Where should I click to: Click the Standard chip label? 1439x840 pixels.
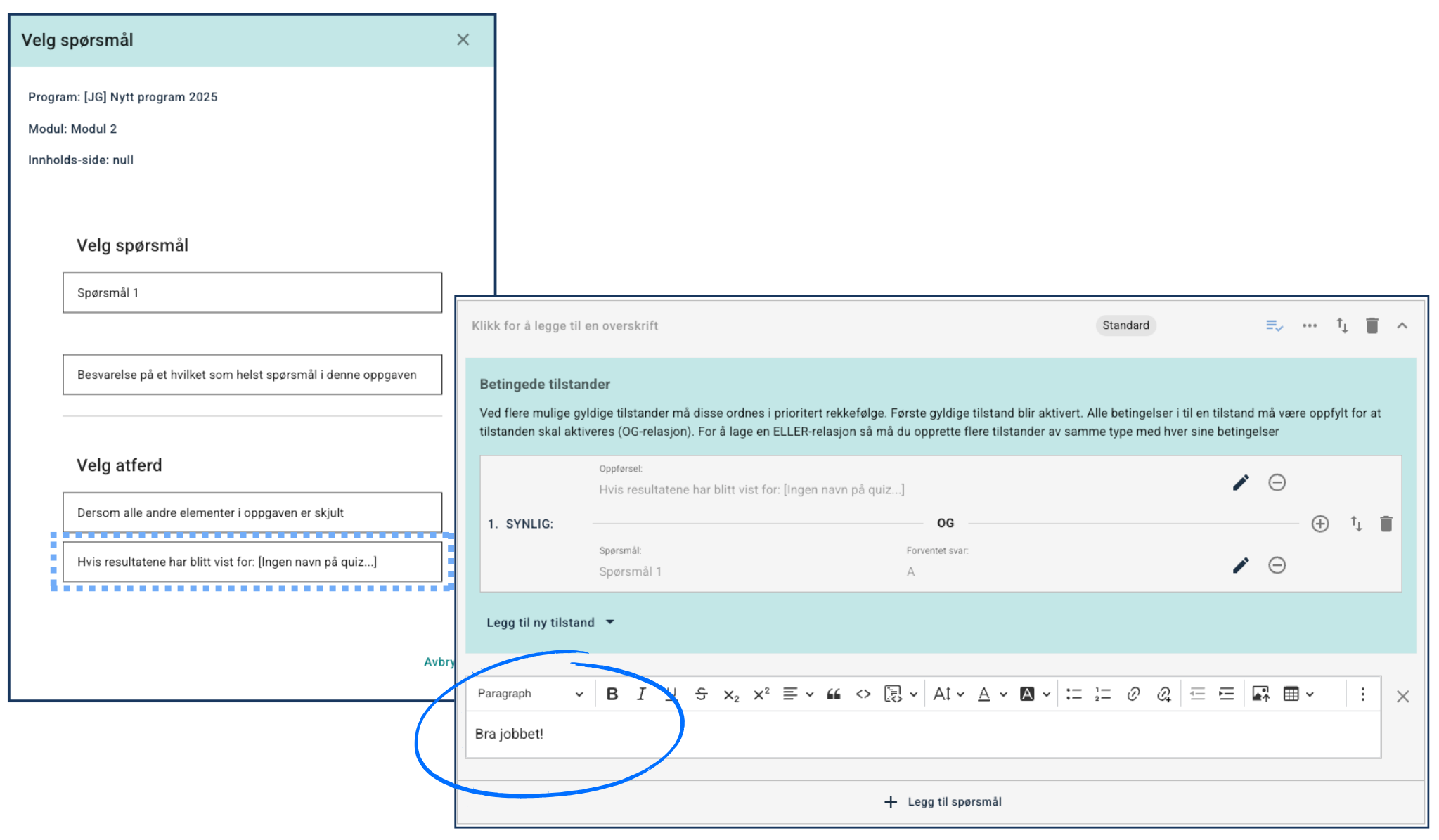[1125, 325]
